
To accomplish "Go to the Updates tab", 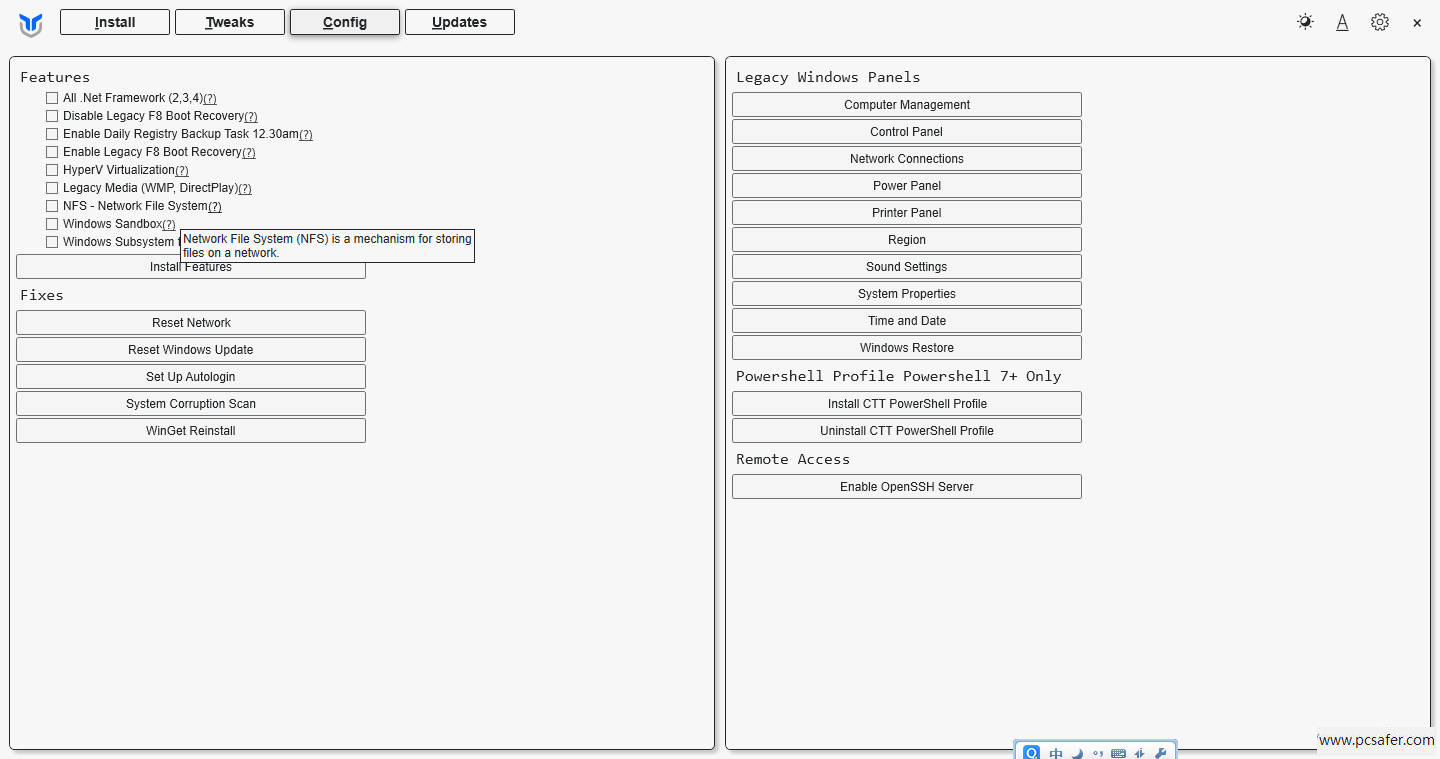I will (x=460, y=22).
